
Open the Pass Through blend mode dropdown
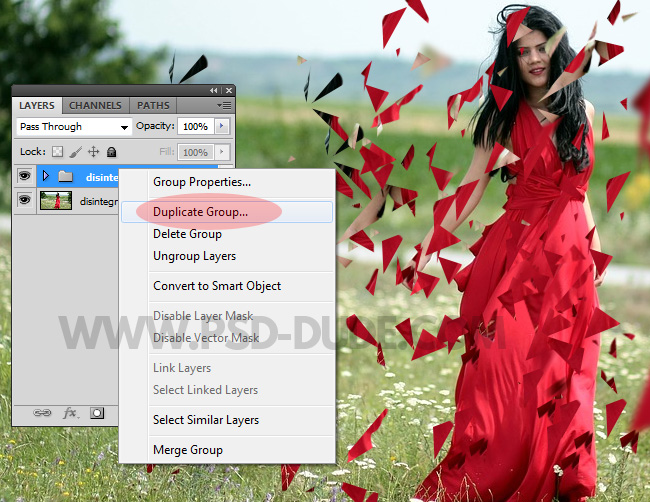tap(74, 126)
